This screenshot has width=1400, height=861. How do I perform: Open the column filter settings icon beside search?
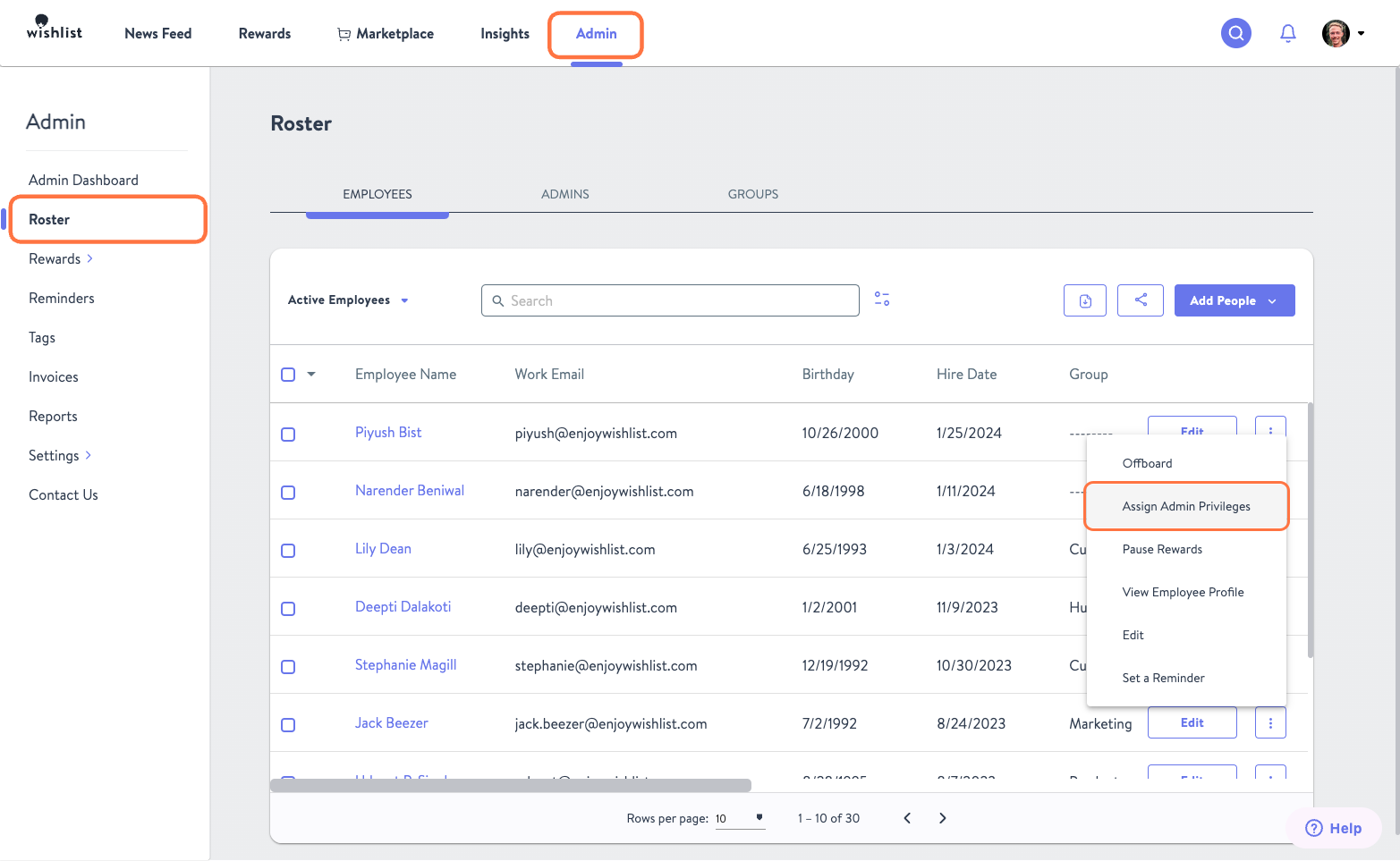click(x=881, y=299)
